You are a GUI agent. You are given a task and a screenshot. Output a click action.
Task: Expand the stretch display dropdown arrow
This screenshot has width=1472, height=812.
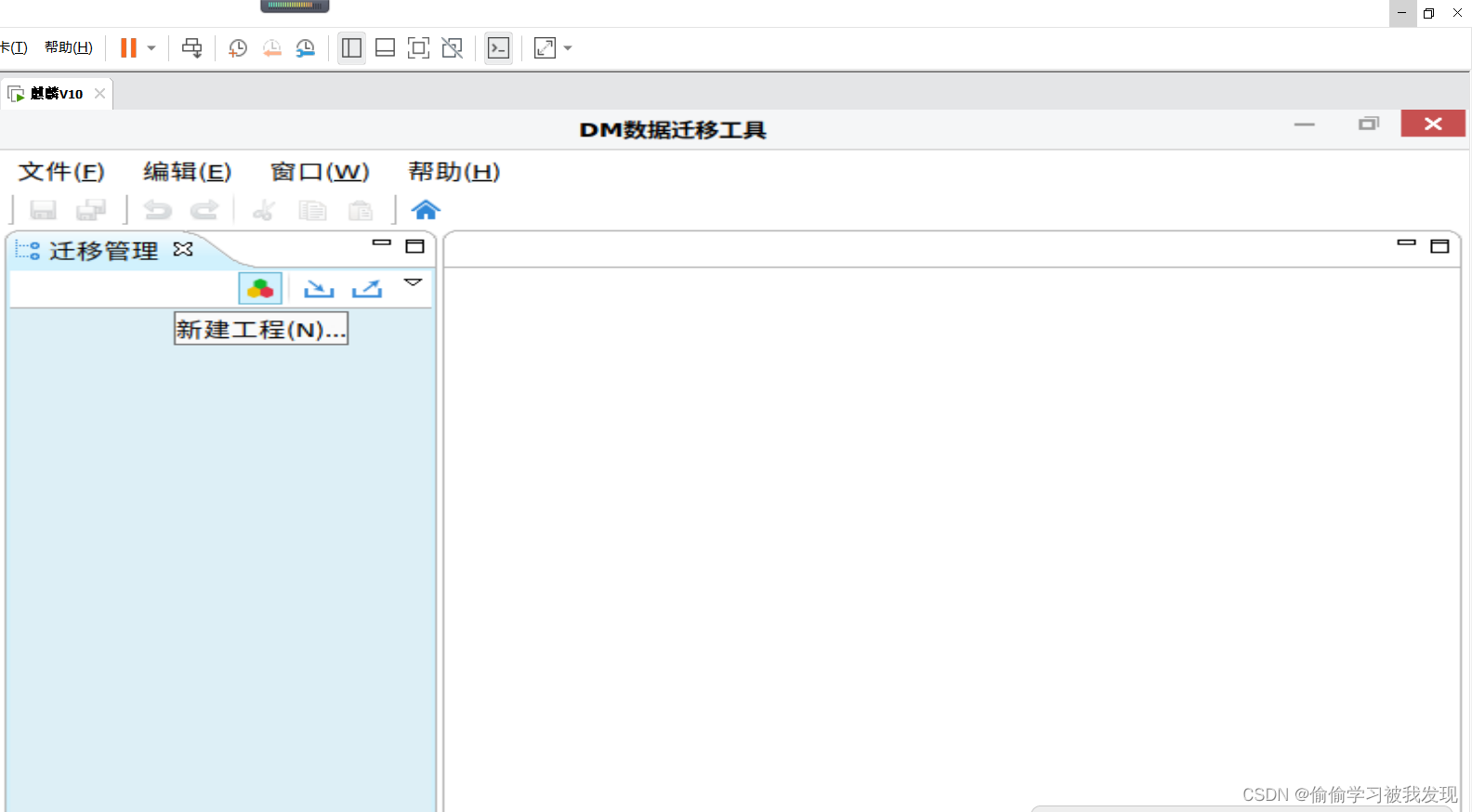[x=568, y=48]
